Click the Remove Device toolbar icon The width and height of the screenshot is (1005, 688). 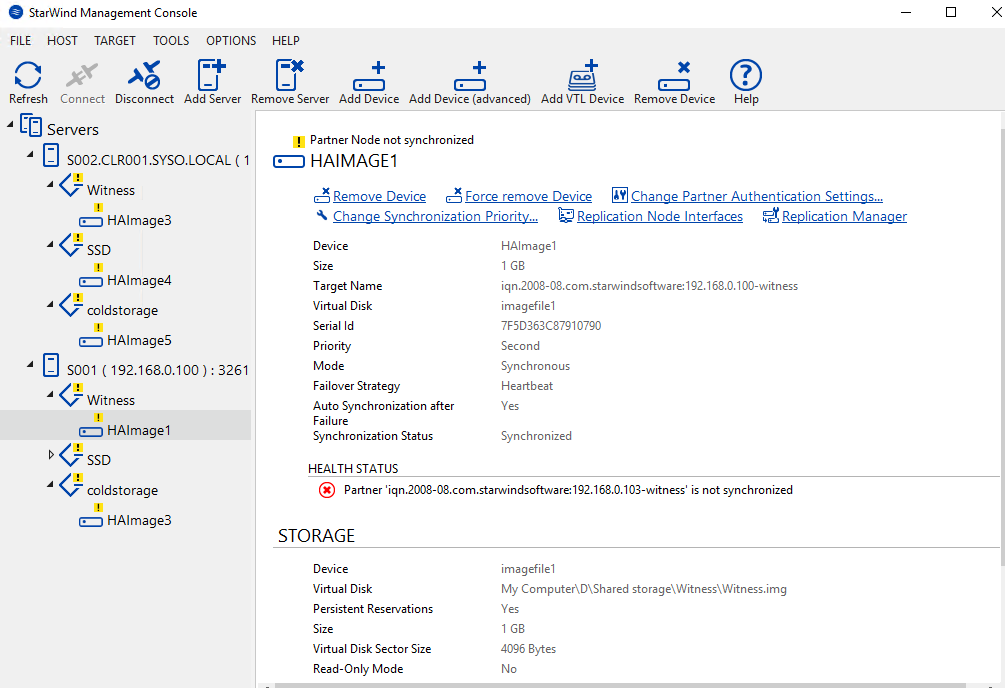click(674, 77)
